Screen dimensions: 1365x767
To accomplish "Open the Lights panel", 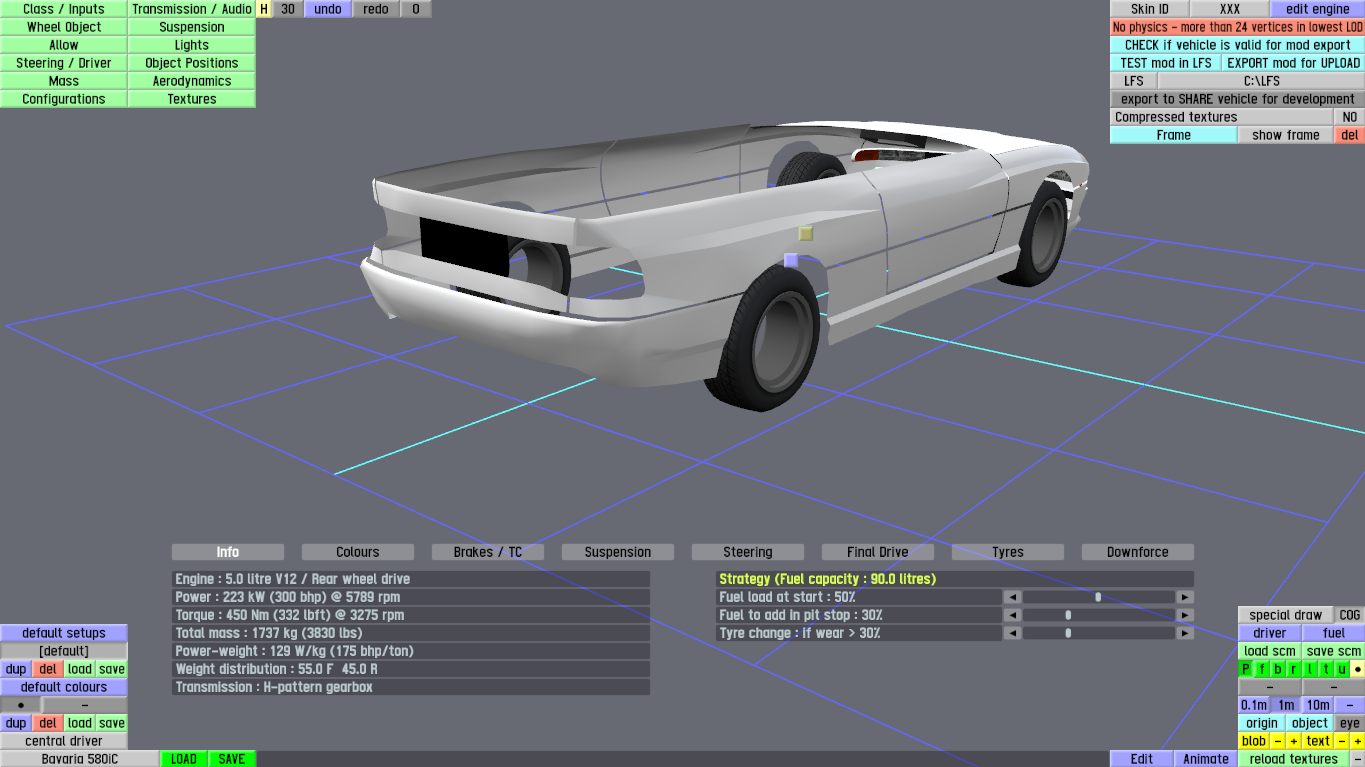I will (x=192, y=45).
